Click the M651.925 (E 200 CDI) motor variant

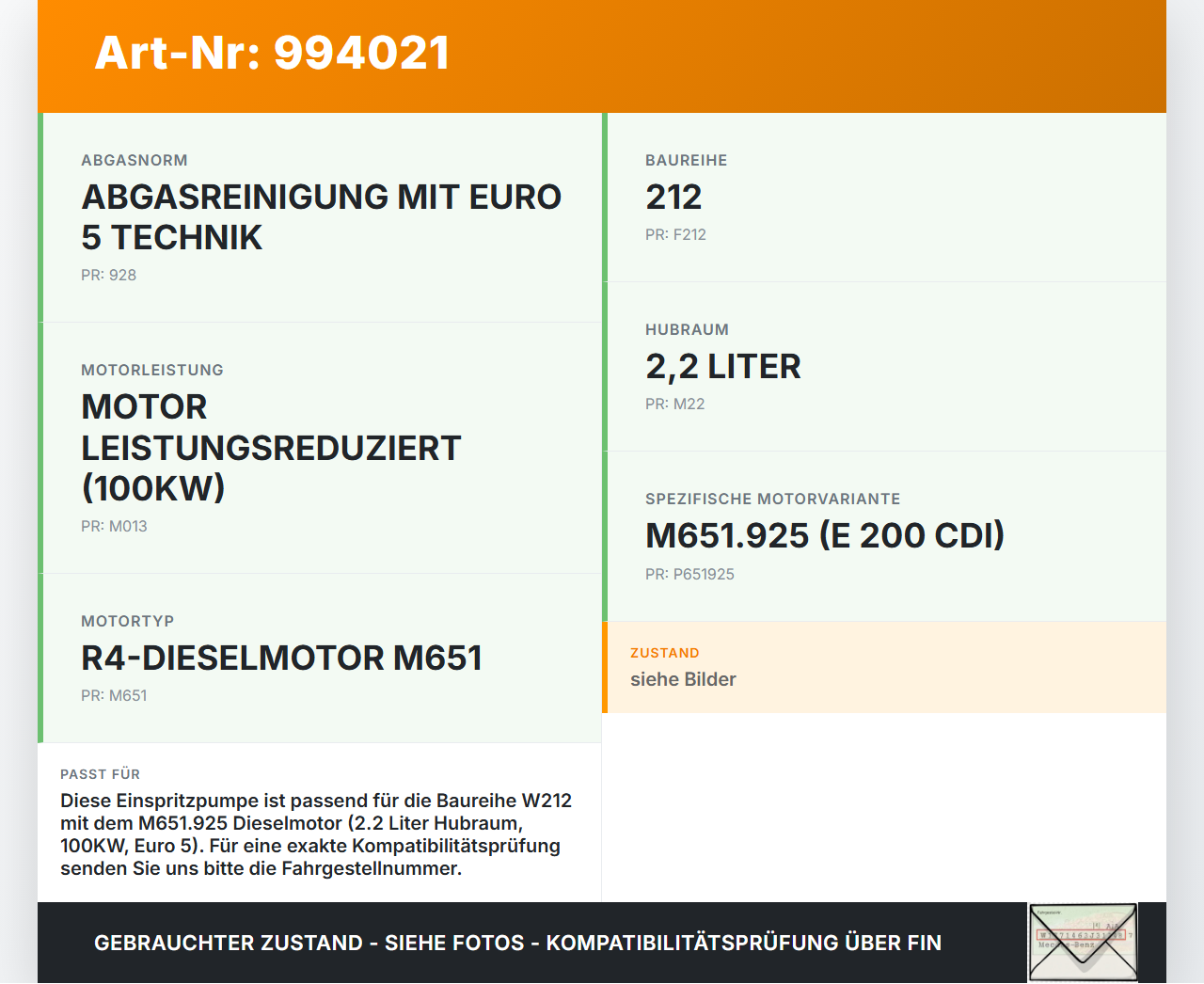click(825, 535)
